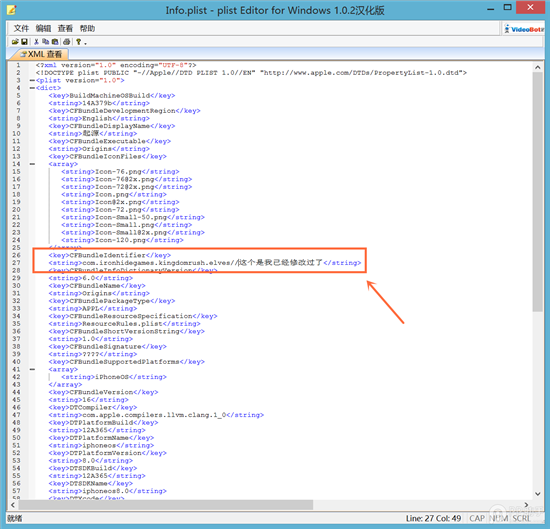Click the BuildMachineOSBuild key line
550x529 pixels.
(112, 95)
